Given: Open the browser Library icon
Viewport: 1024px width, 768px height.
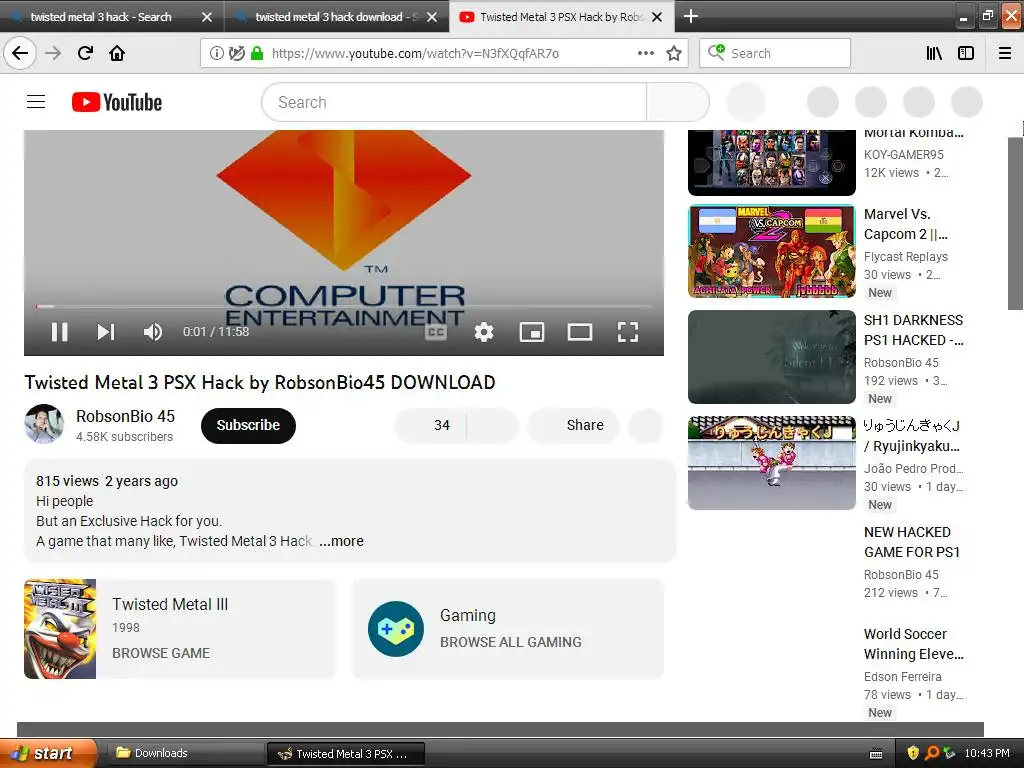Looking at the screenshot, I should 934,53.
